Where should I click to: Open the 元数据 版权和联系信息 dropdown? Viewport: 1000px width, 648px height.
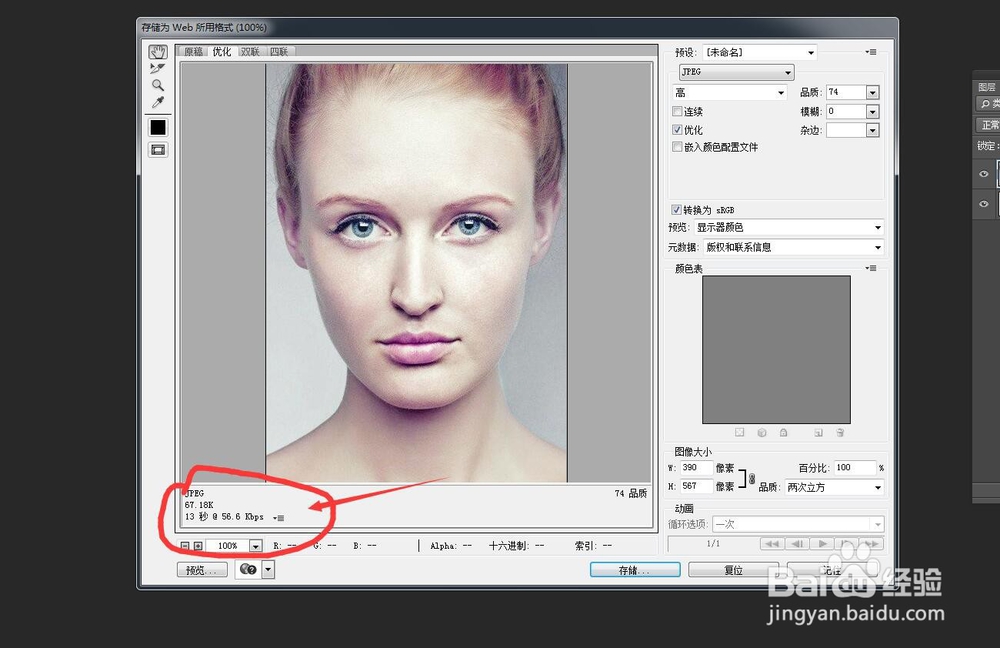(793, 247)
